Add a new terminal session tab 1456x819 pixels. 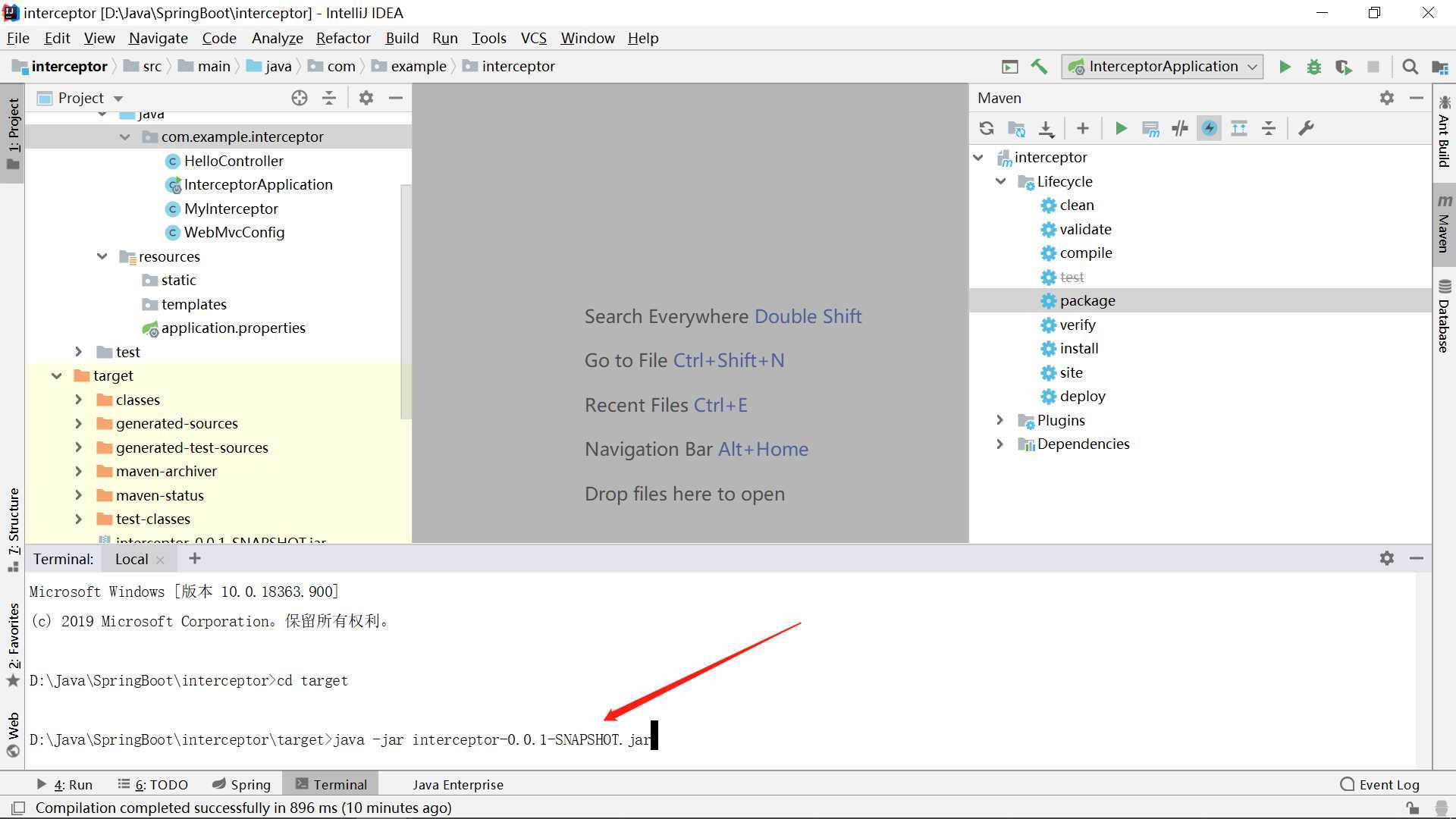[195, 558]
